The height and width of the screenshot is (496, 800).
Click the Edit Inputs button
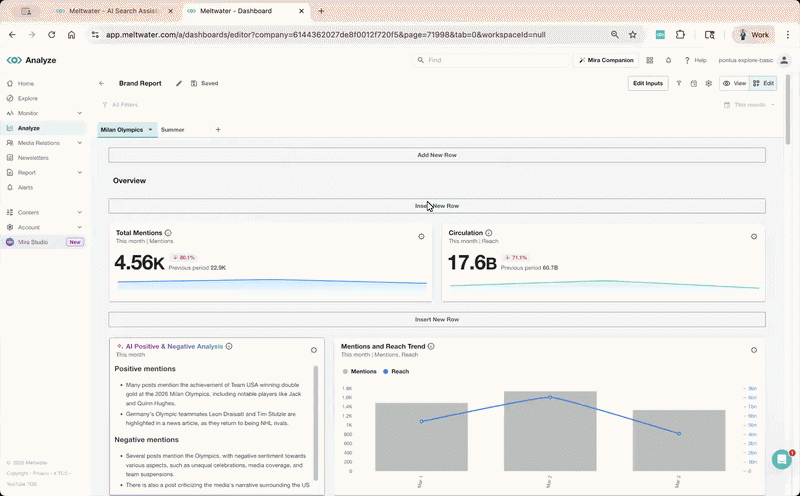(648, 83)
